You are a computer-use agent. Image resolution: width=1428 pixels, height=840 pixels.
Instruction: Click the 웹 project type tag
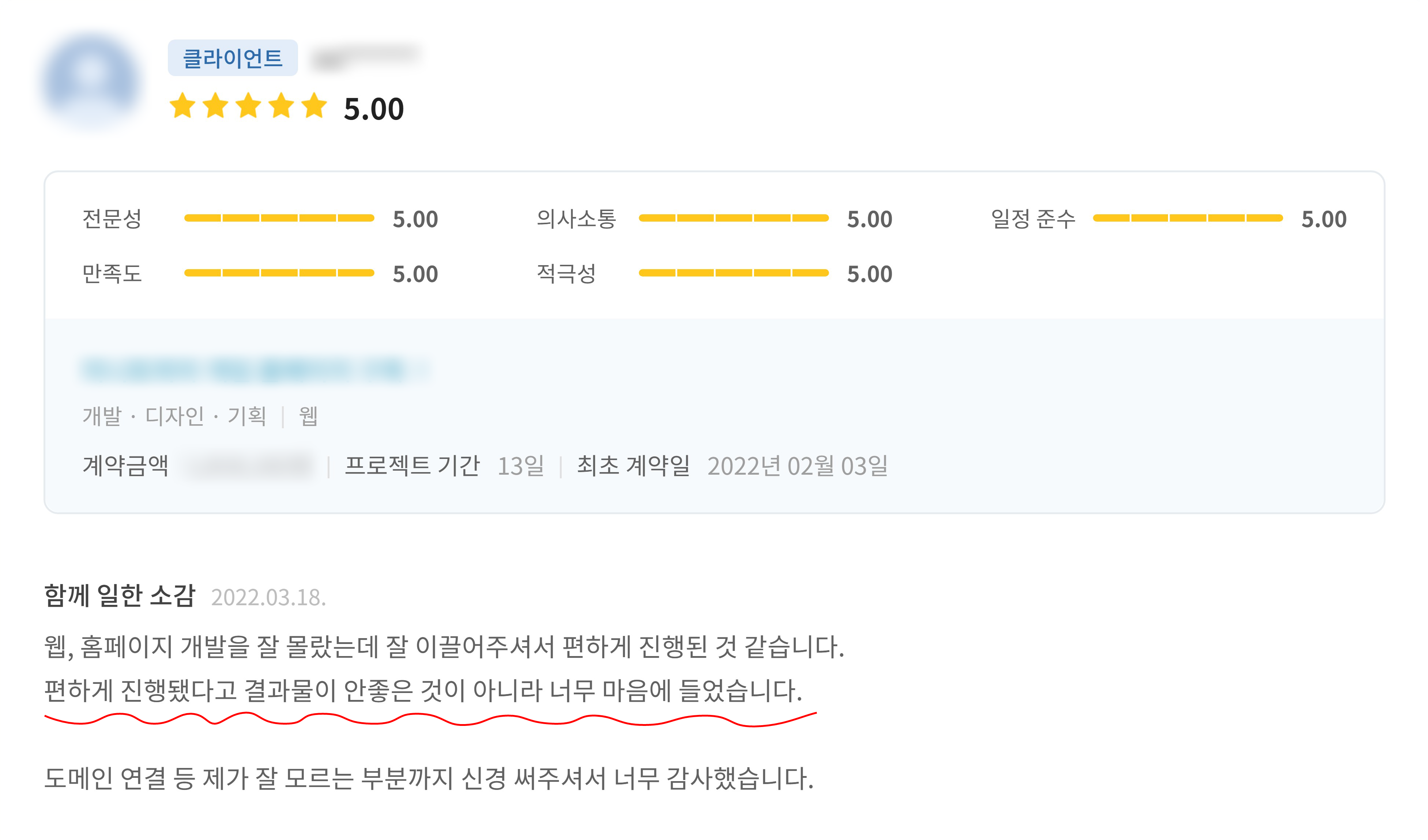(x=308, y=416)
